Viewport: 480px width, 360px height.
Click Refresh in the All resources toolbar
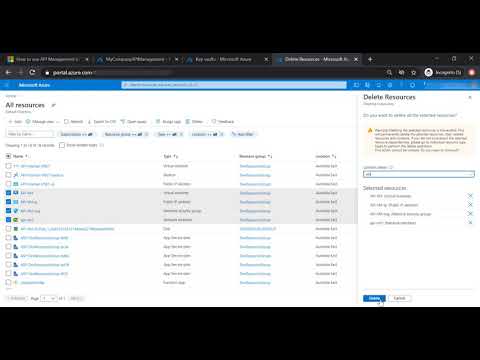(x=73, y=122)
